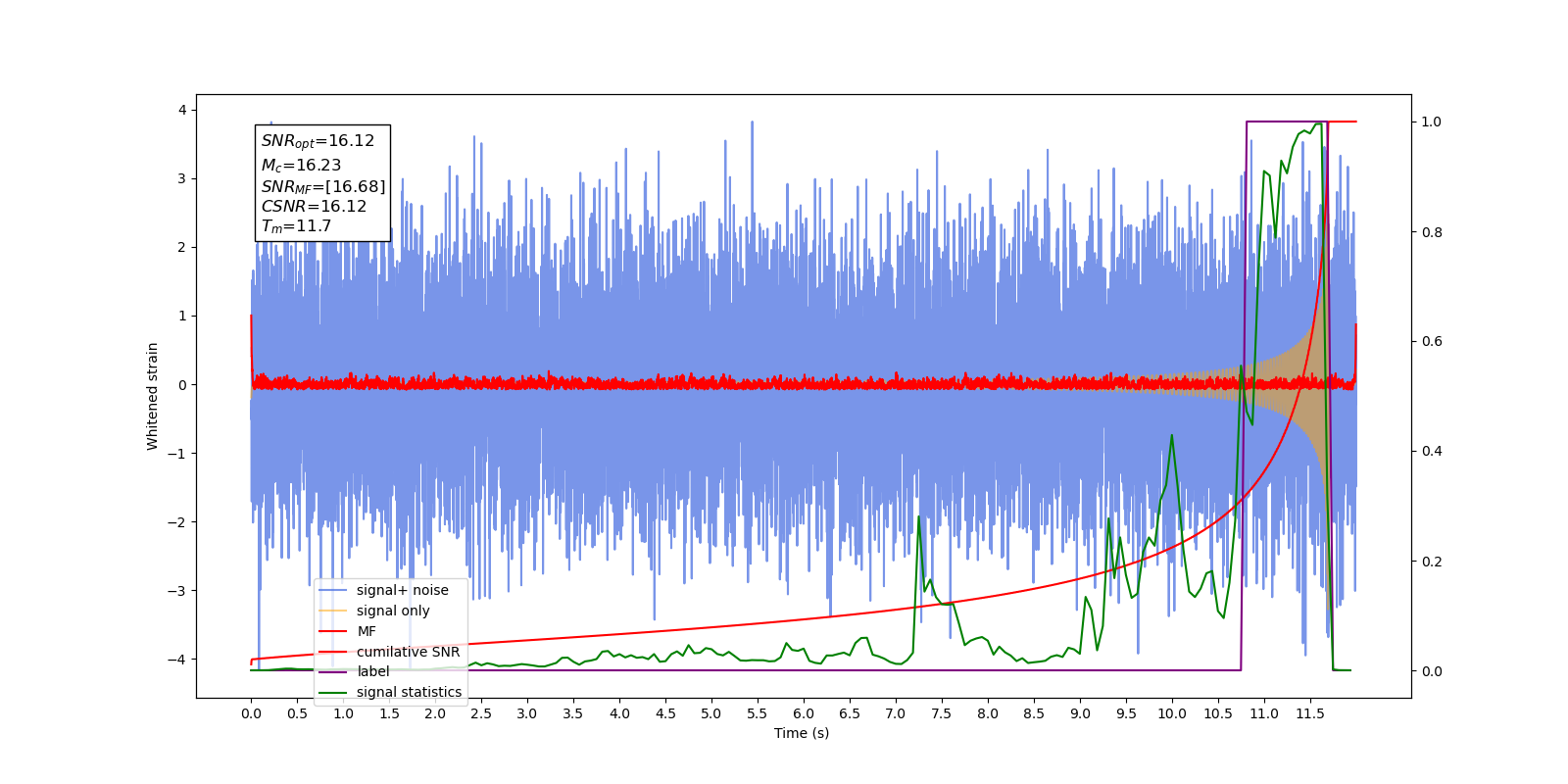Click the right y-axis tick label 1.0
1568x784 pixels.
[1432, 122]
